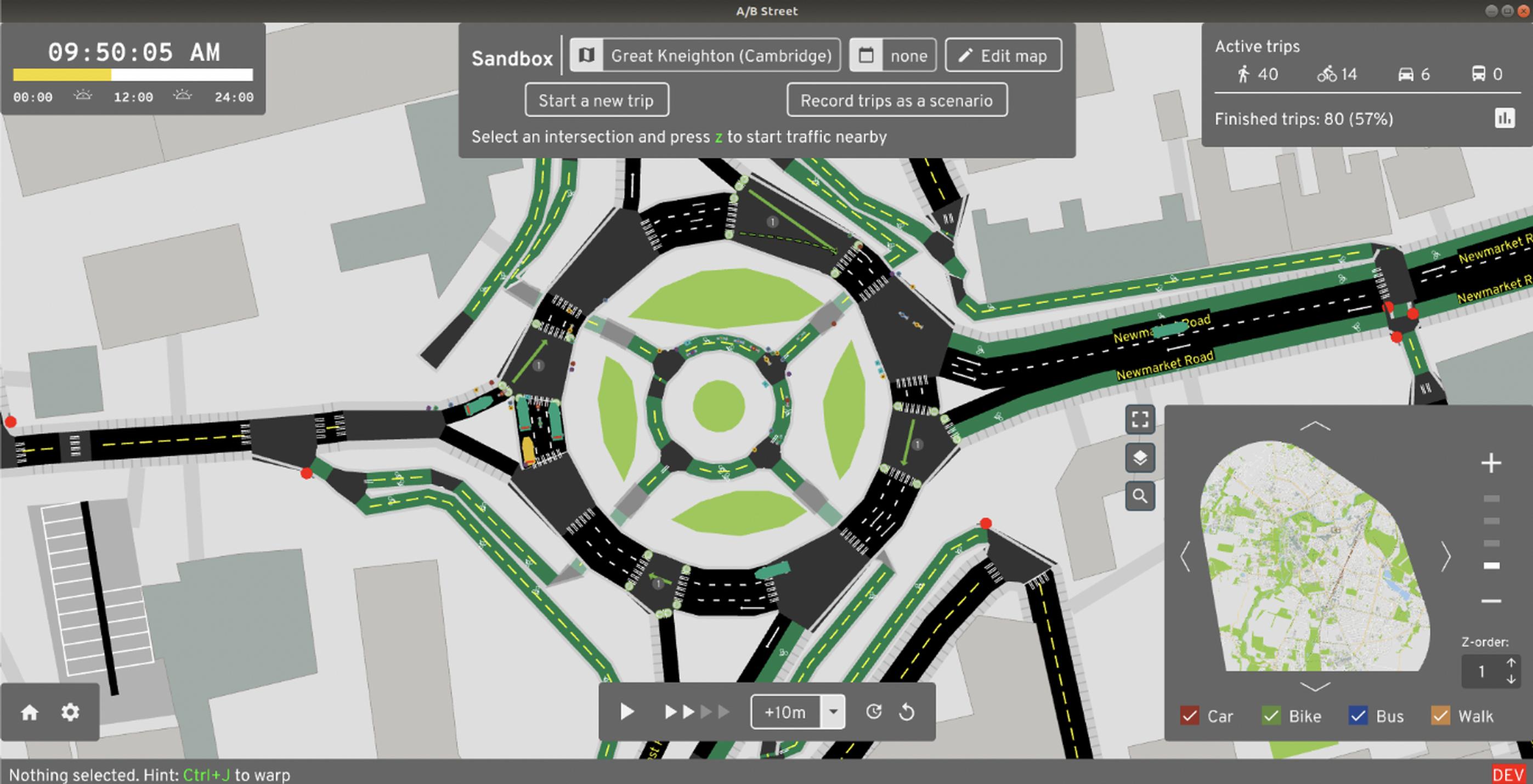Click the 'Finished trips: 80 (57%)' text
Viewport: 1533px width, 784px height.
click(1303, 119)
